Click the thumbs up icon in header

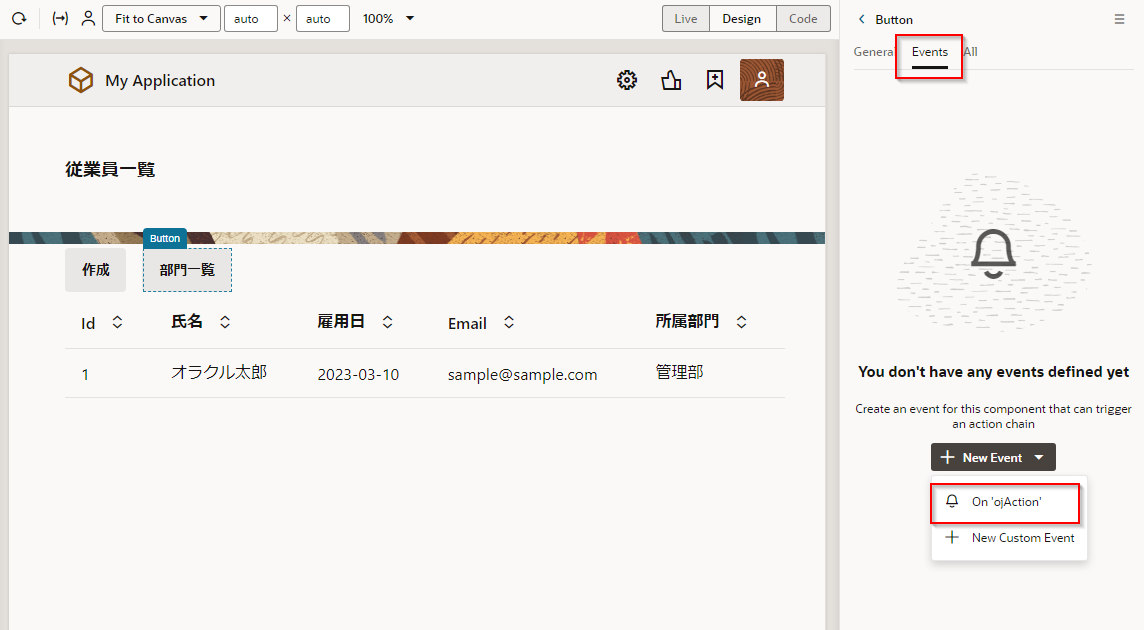pyautogui.click(x=671, y=81)
